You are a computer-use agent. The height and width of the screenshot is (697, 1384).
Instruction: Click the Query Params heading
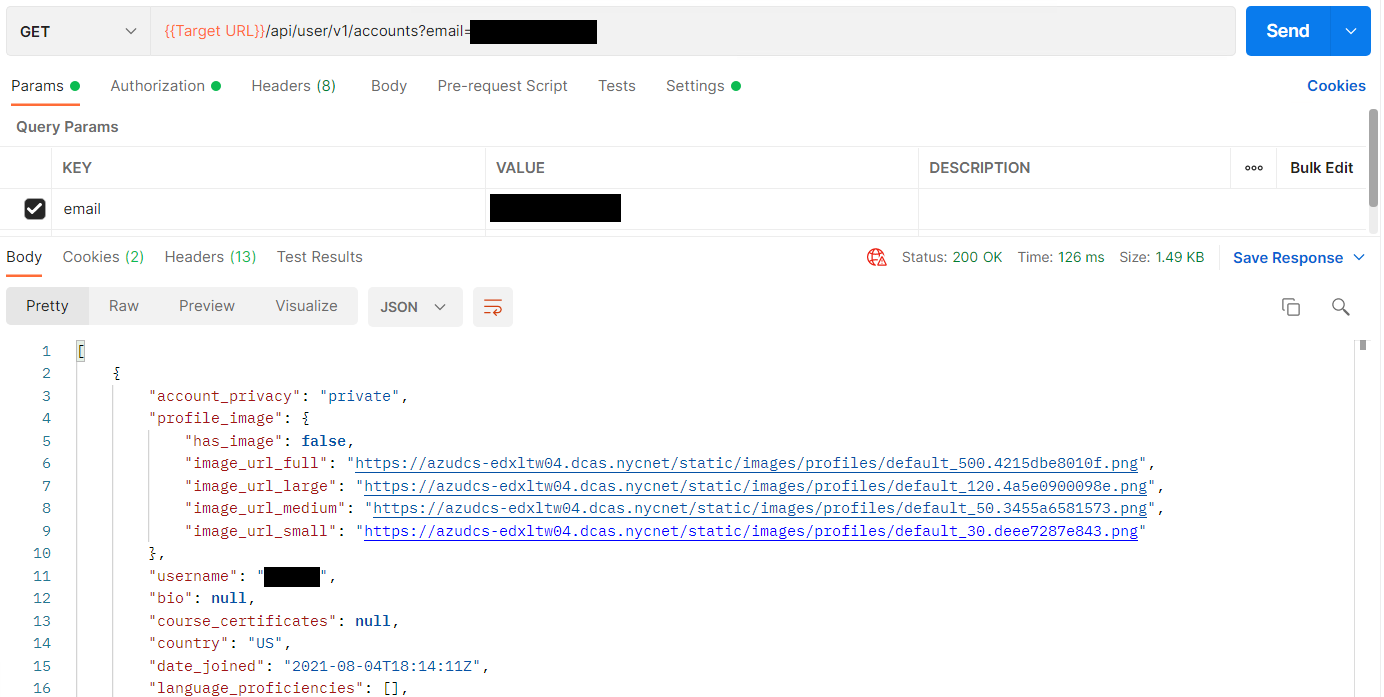pos(67,127)
